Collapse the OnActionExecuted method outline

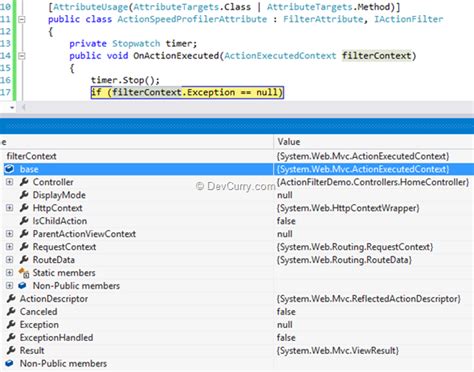point(22,56)
